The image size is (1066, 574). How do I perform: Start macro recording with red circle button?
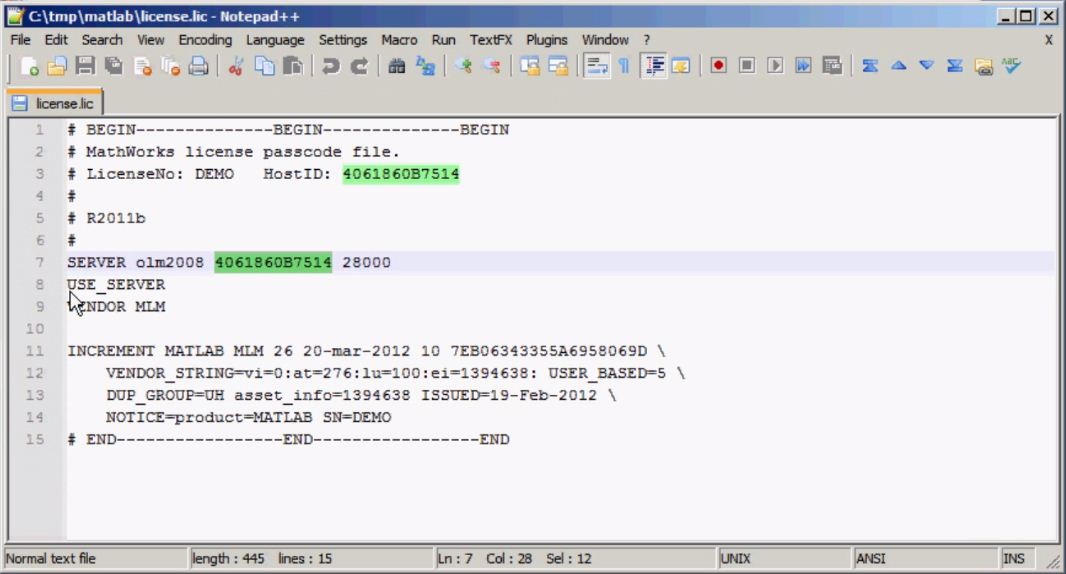pyautogui.click(x=719, y=66)
